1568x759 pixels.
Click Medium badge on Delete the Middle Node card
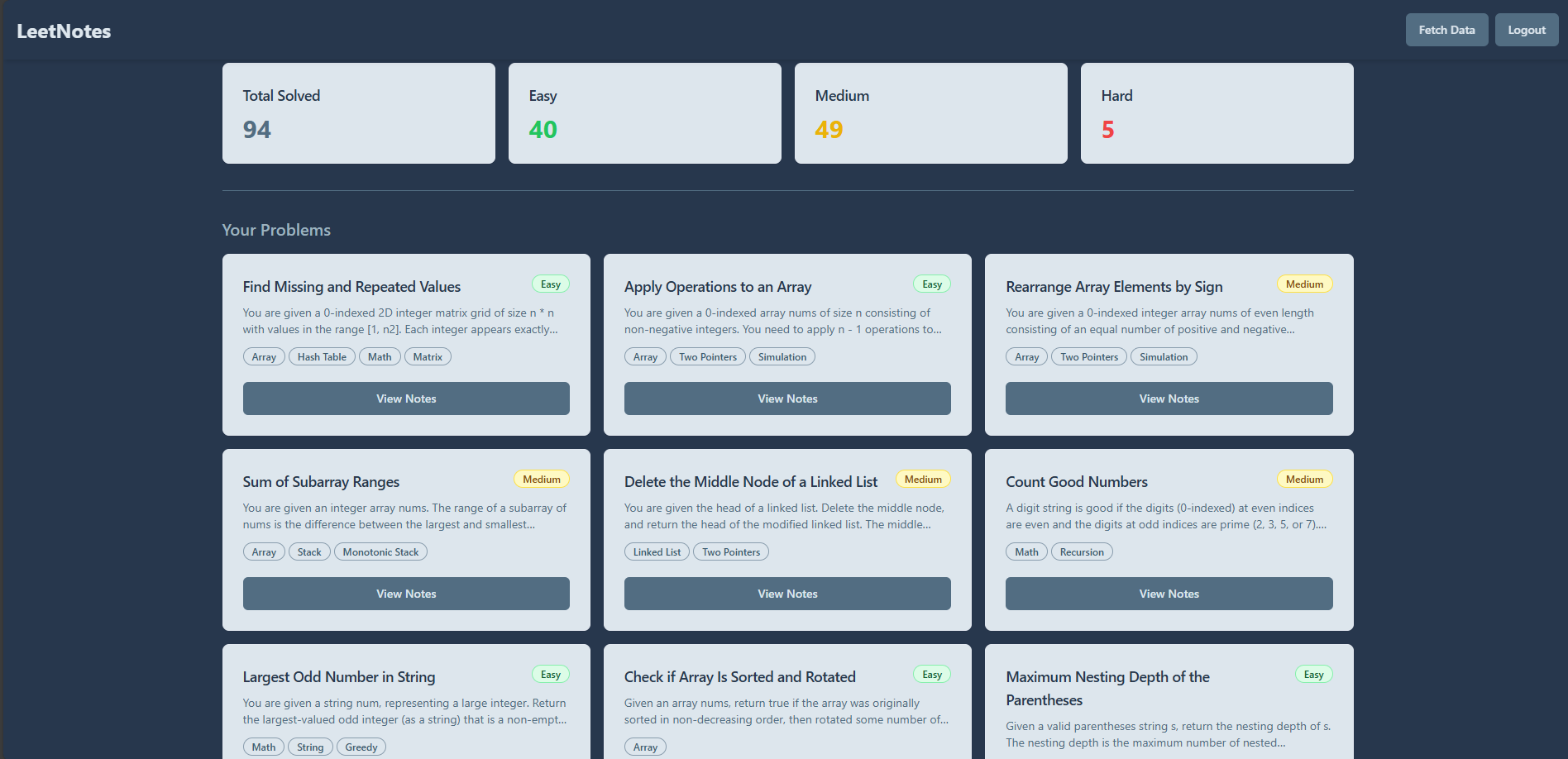tap(923, 480)
